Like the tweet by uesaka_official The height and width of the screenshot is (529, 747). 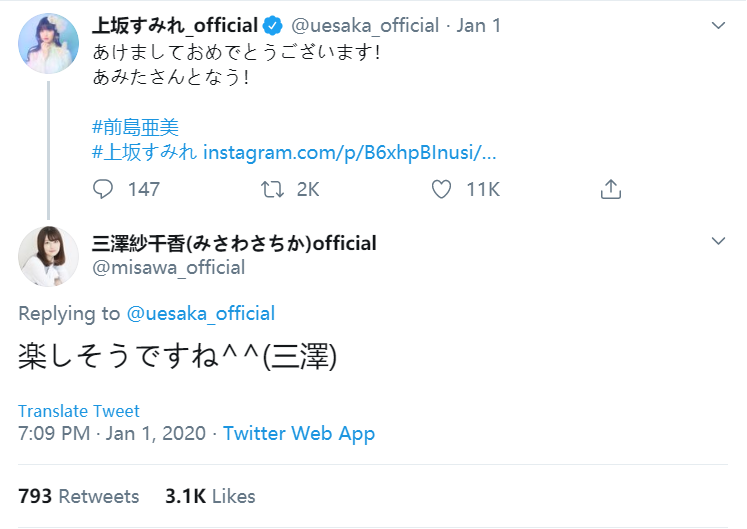point(441,188)
